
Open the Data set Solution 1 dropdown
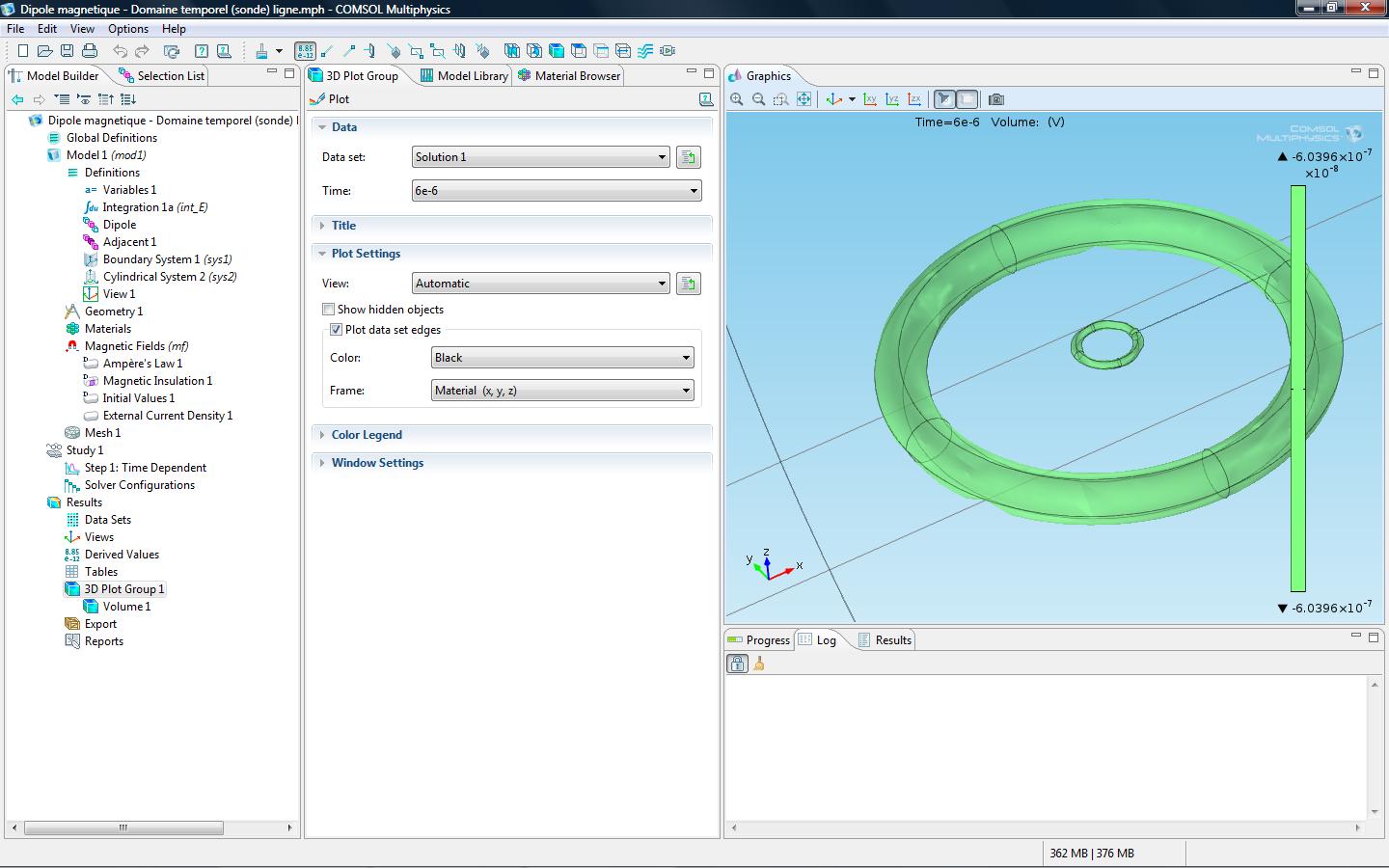pos(541,157)
